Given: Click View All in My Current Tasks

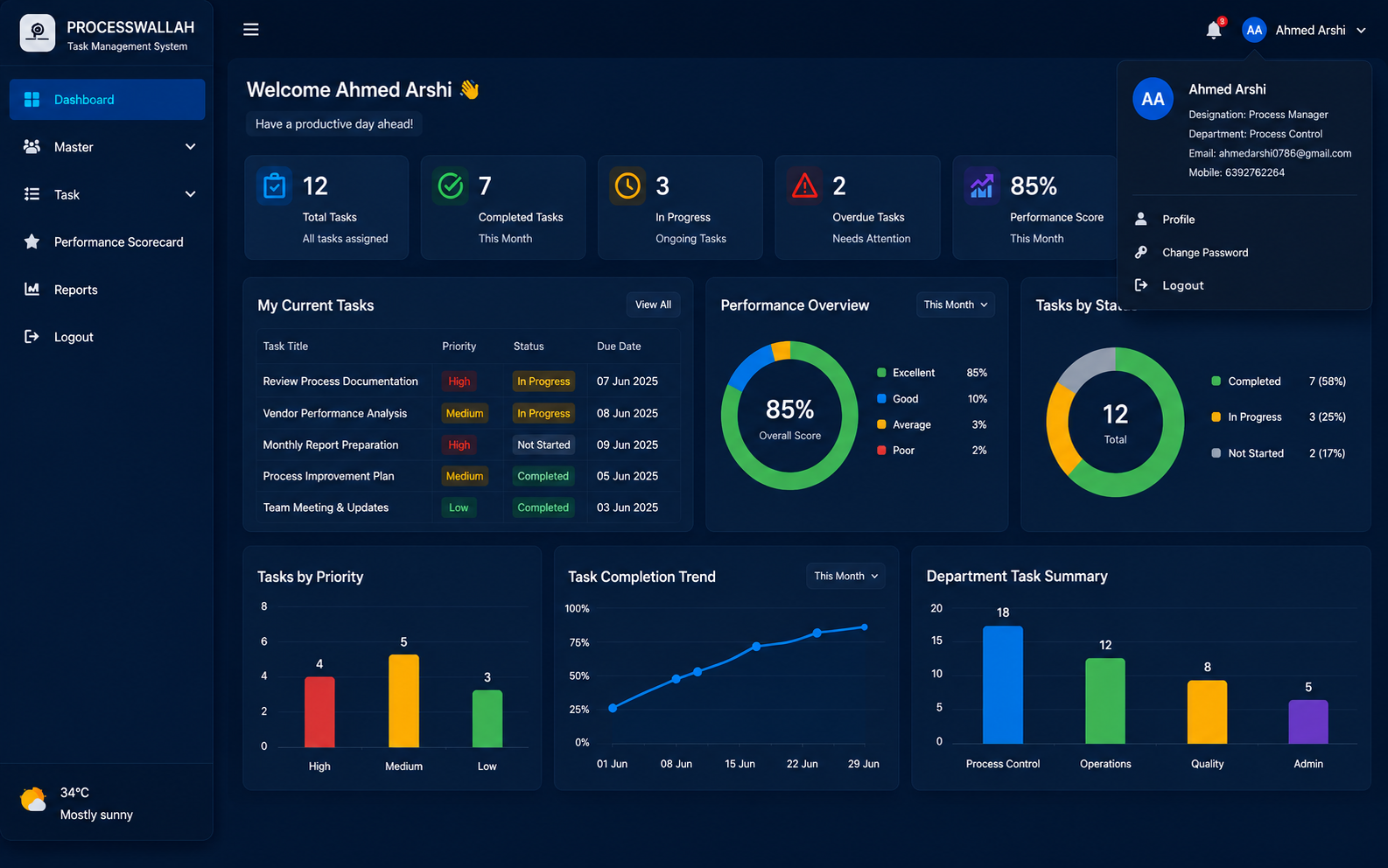Looking at the screenshot, I should tap(653, 304).
